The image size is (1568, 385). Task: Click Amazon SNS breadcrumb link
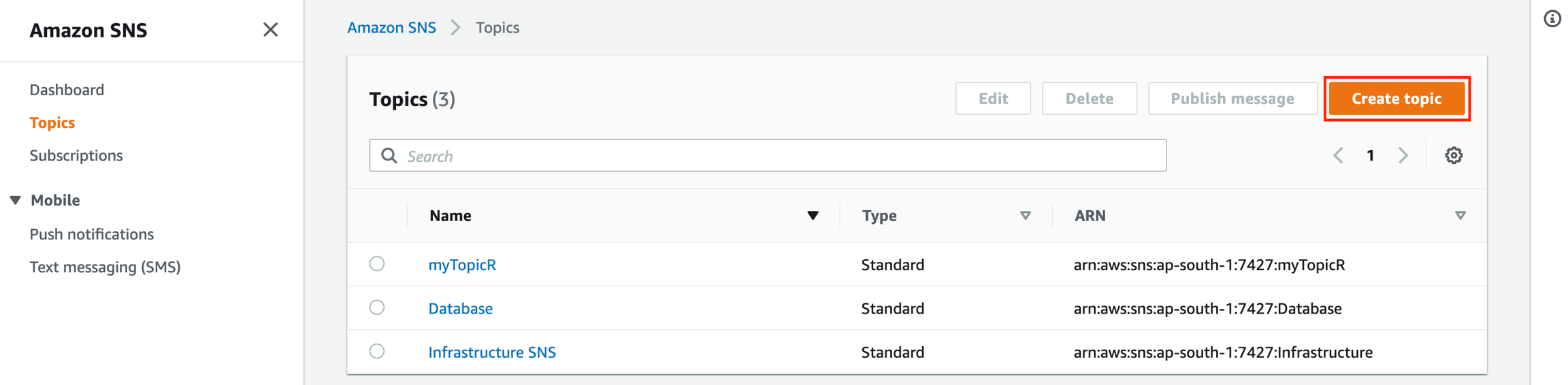(x=391, y=28)
